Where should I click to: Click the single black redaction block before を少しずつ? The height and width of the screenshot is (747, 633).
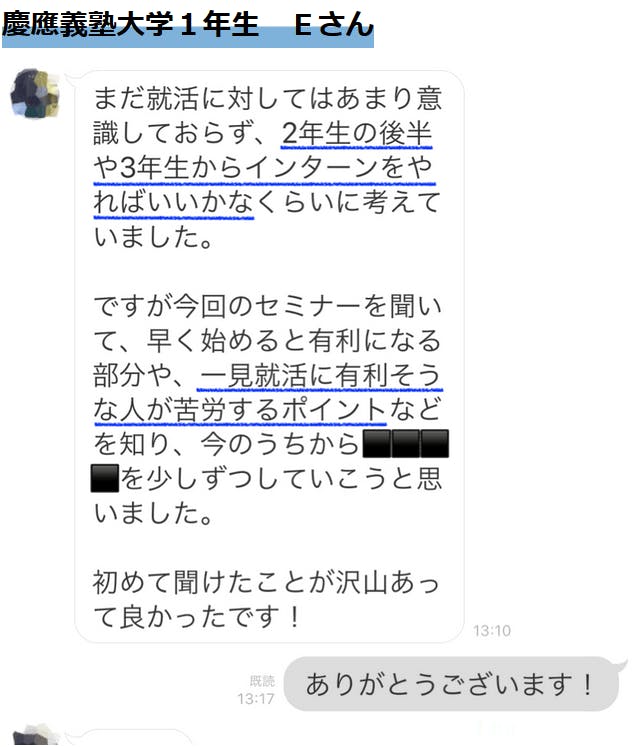105,478
